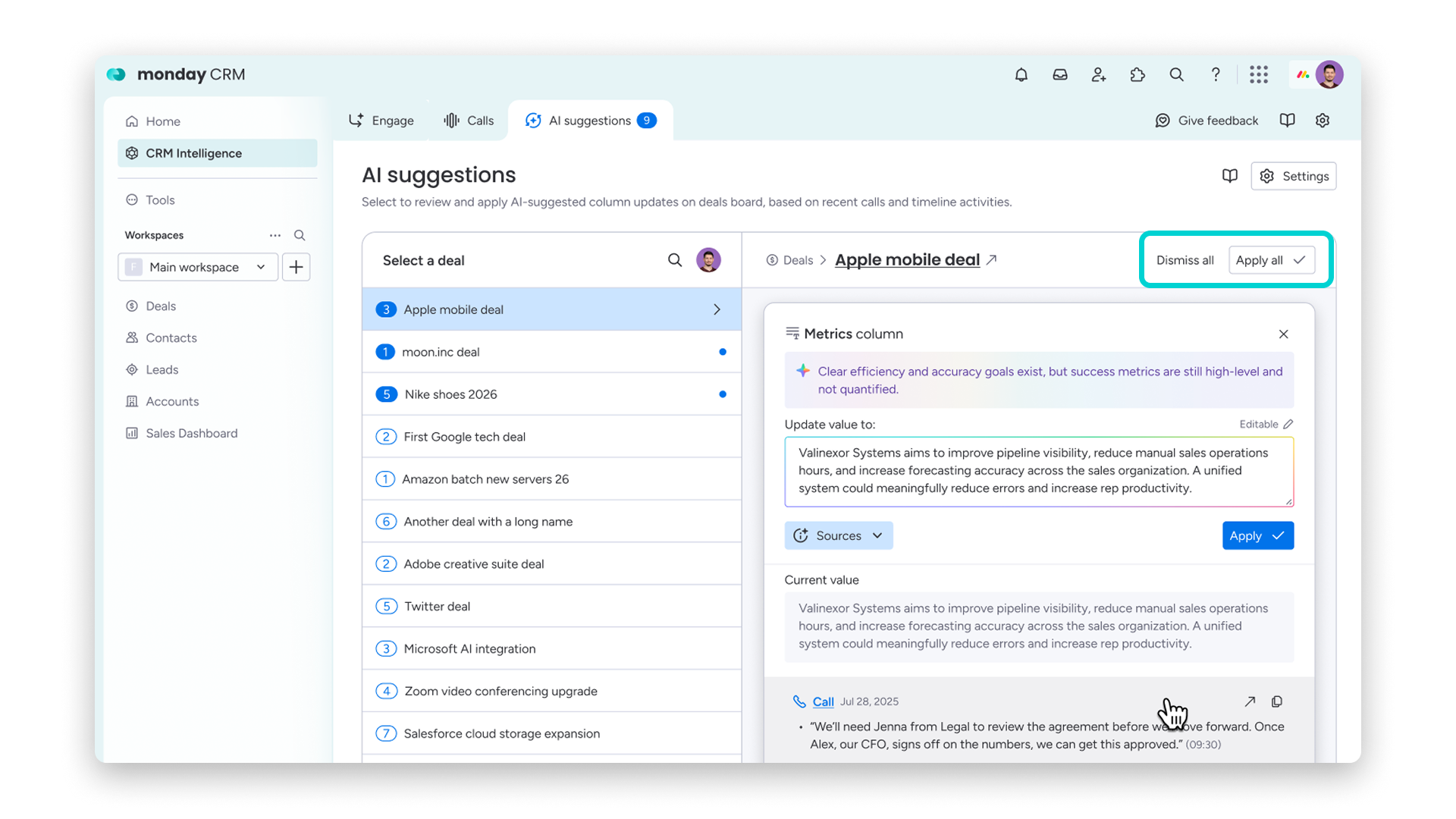Switch to the Engage tab
1456x819 pixels.
click(381, 121)
